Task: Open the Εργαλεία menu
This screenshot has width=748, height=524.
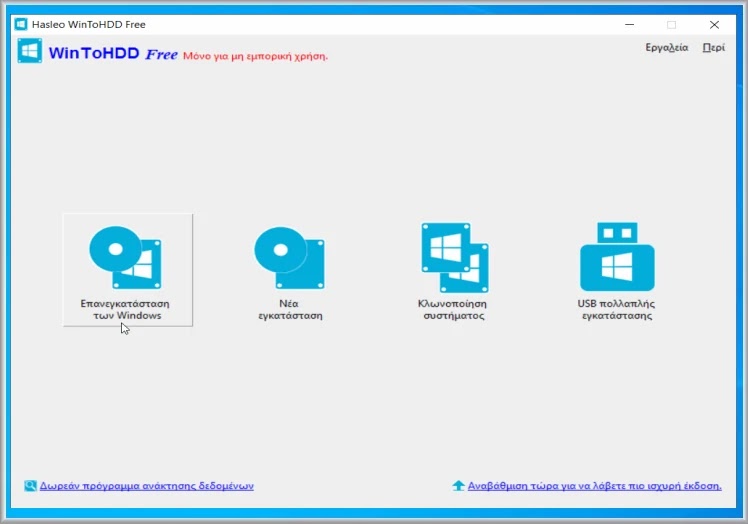Action: [666, 47]
